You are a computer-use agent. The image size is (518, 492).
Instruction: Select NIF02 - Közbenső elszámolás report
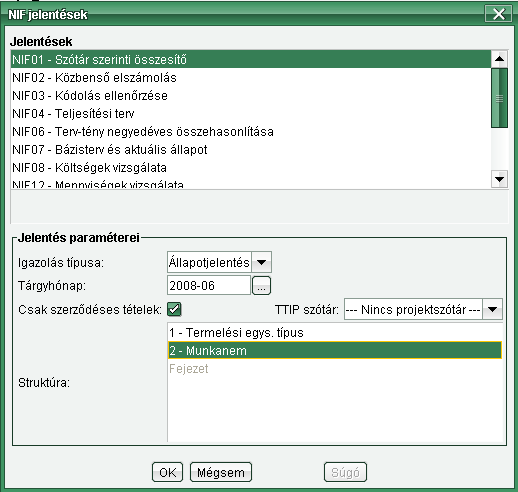click(251, 78)
